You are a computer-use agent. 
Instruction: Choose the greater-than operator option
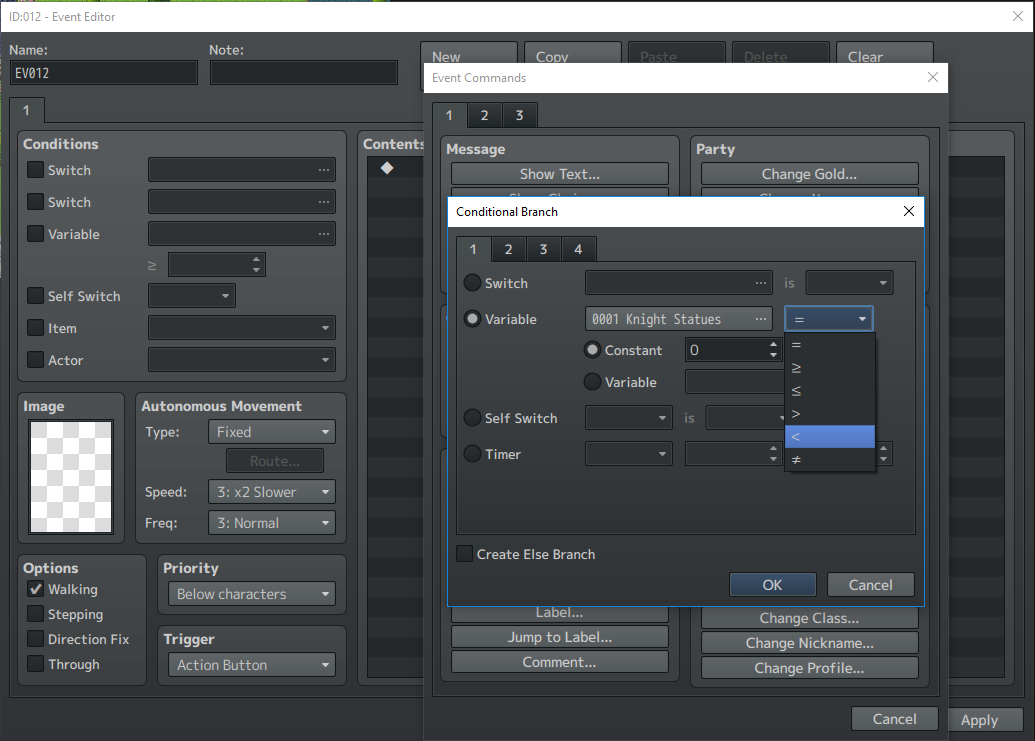click(x=830, y=414)
